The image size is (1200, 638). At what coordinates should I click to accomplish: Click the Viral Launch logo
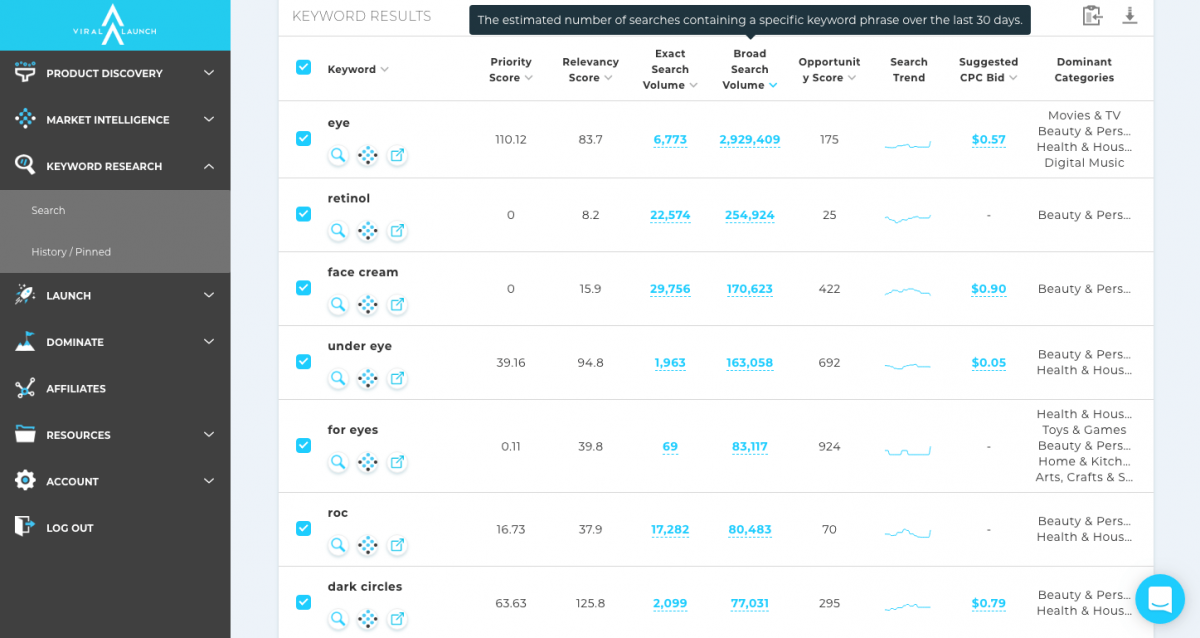click(114, 25)
